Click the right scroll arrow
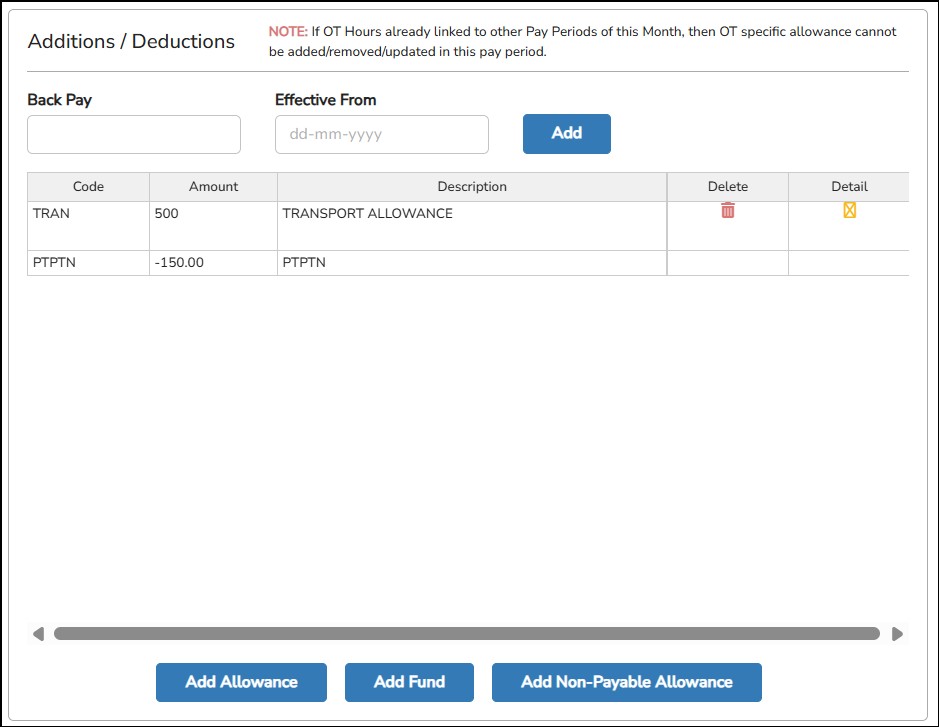 pos(897,633)
